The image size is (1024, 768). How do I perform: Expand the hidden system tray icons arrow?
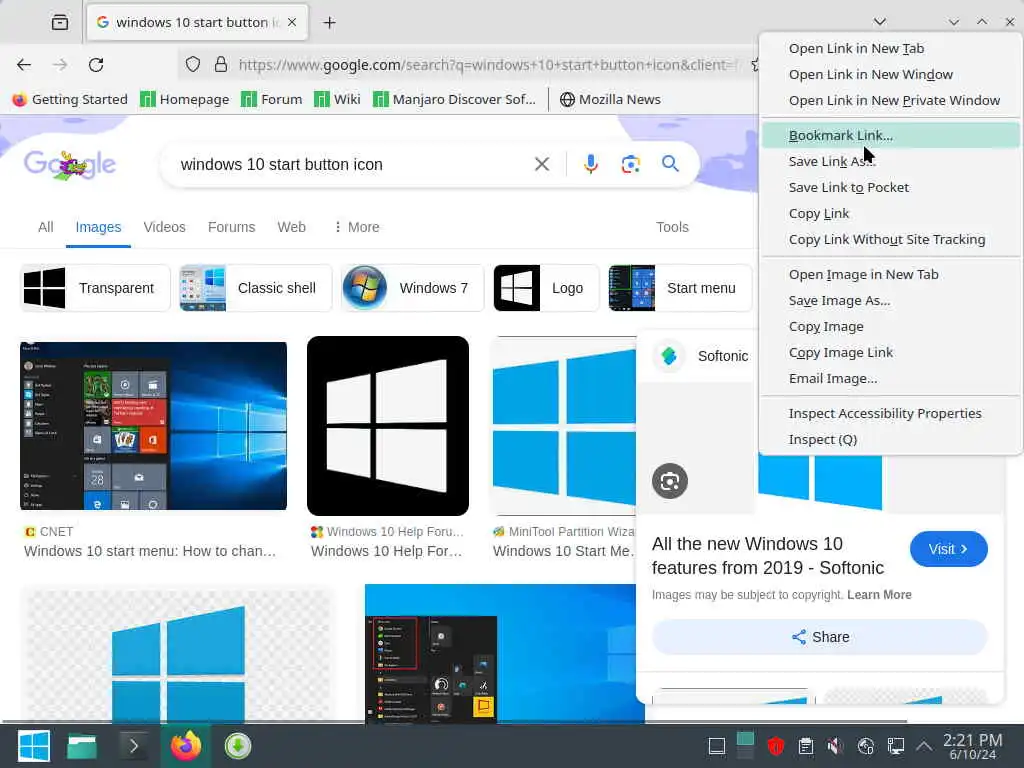923,746
